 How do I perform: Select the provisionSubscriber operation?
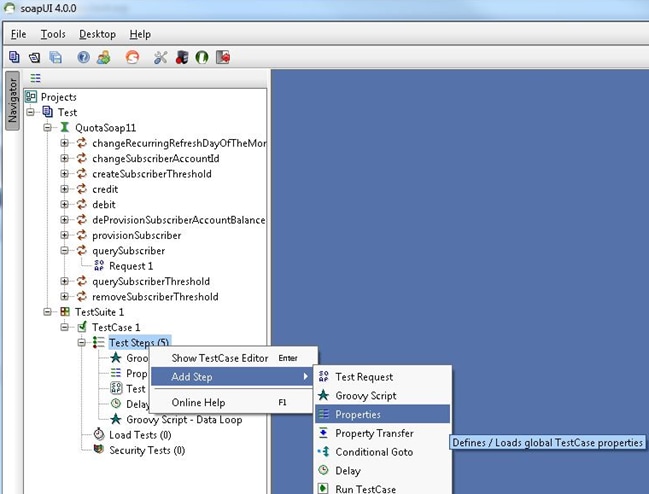pyautogui.click(x=137, y=235)
